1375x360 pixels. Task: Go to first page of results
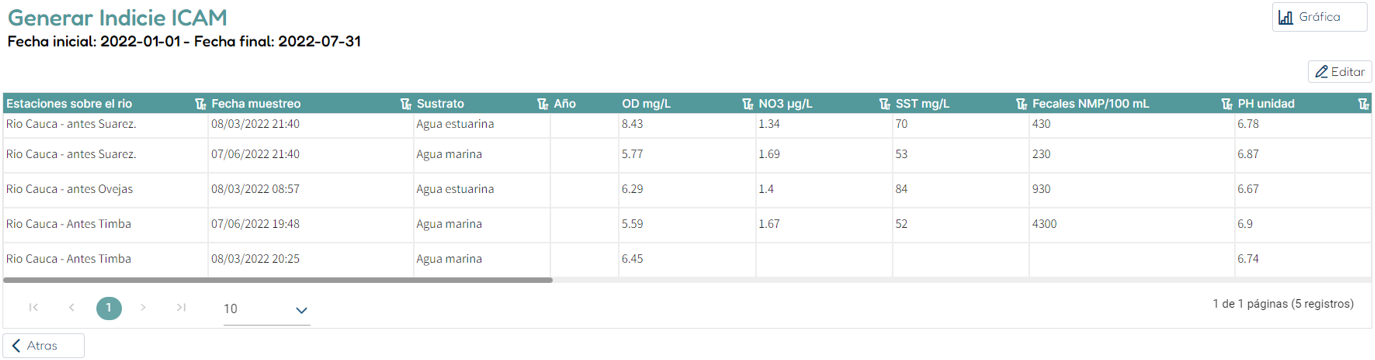pos(34,308)
